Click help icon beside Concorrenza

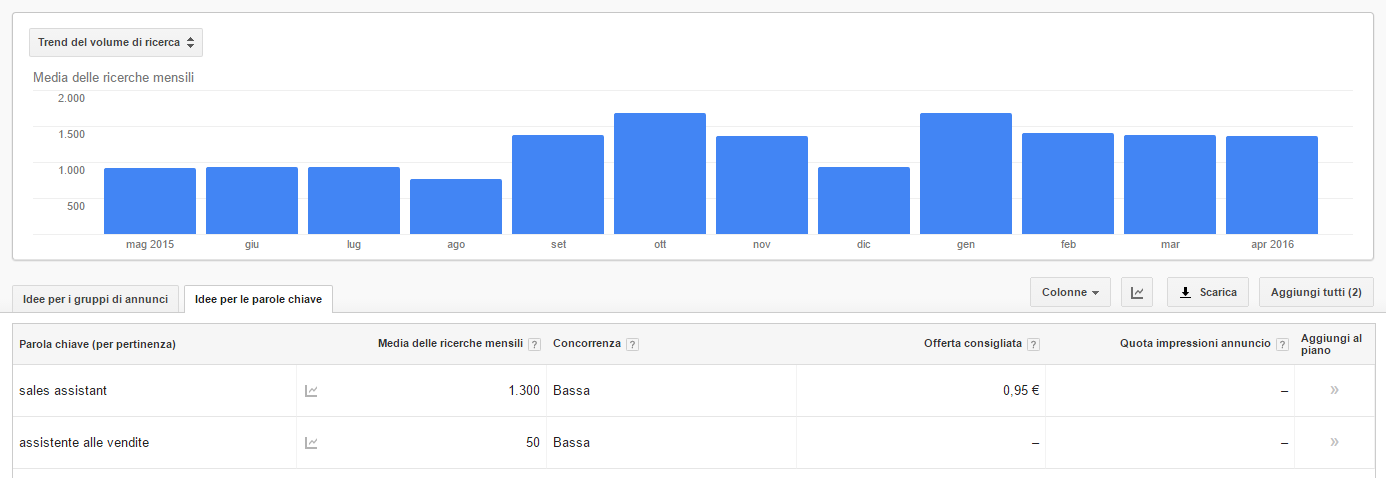[633, 344]
